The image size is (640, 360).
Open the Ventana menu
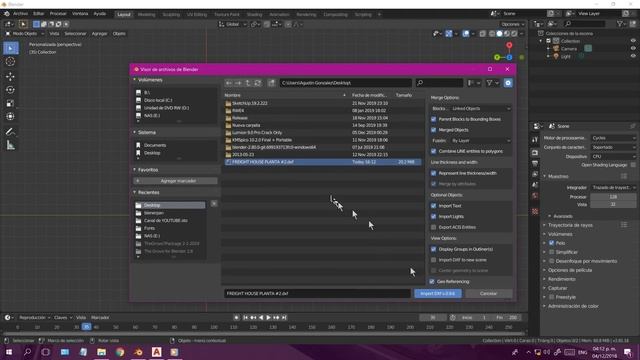click(80, 14)
